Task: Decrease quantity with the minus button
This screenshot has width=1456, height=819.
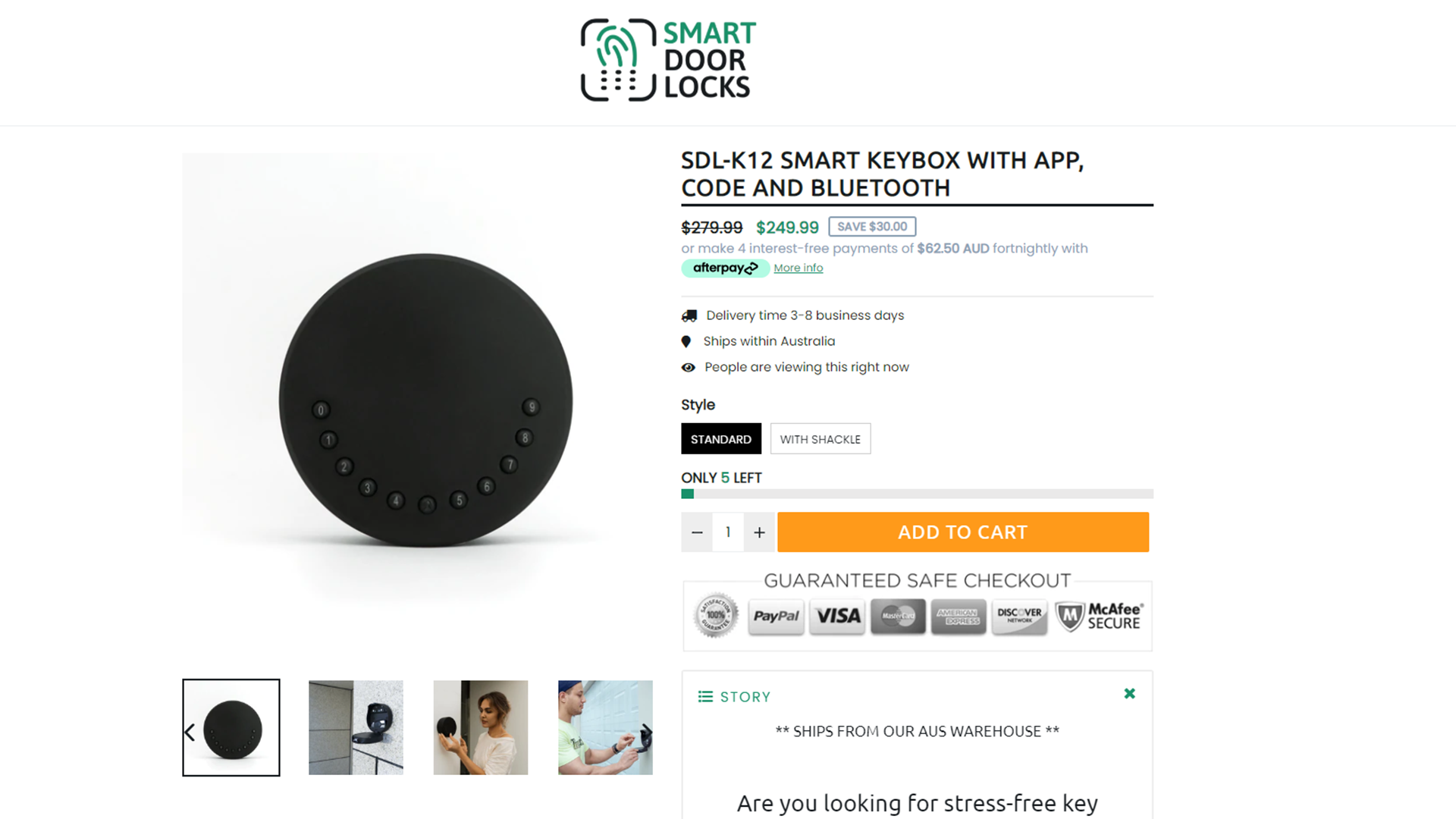Action: (x=697, y=532)
